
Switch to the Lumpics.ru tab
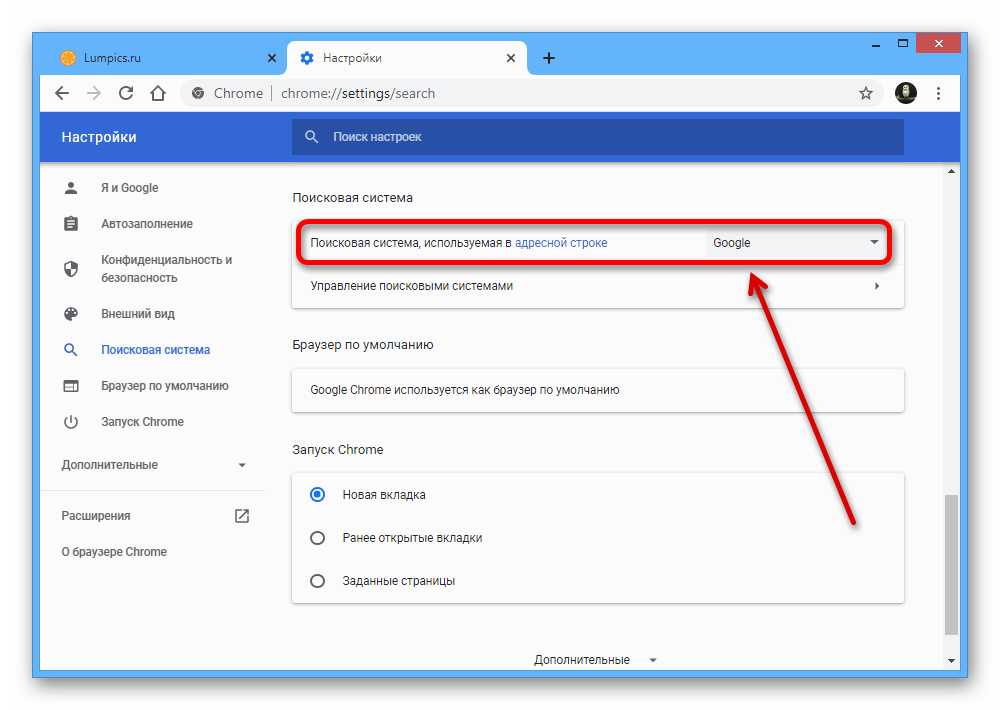coord(166,58)
